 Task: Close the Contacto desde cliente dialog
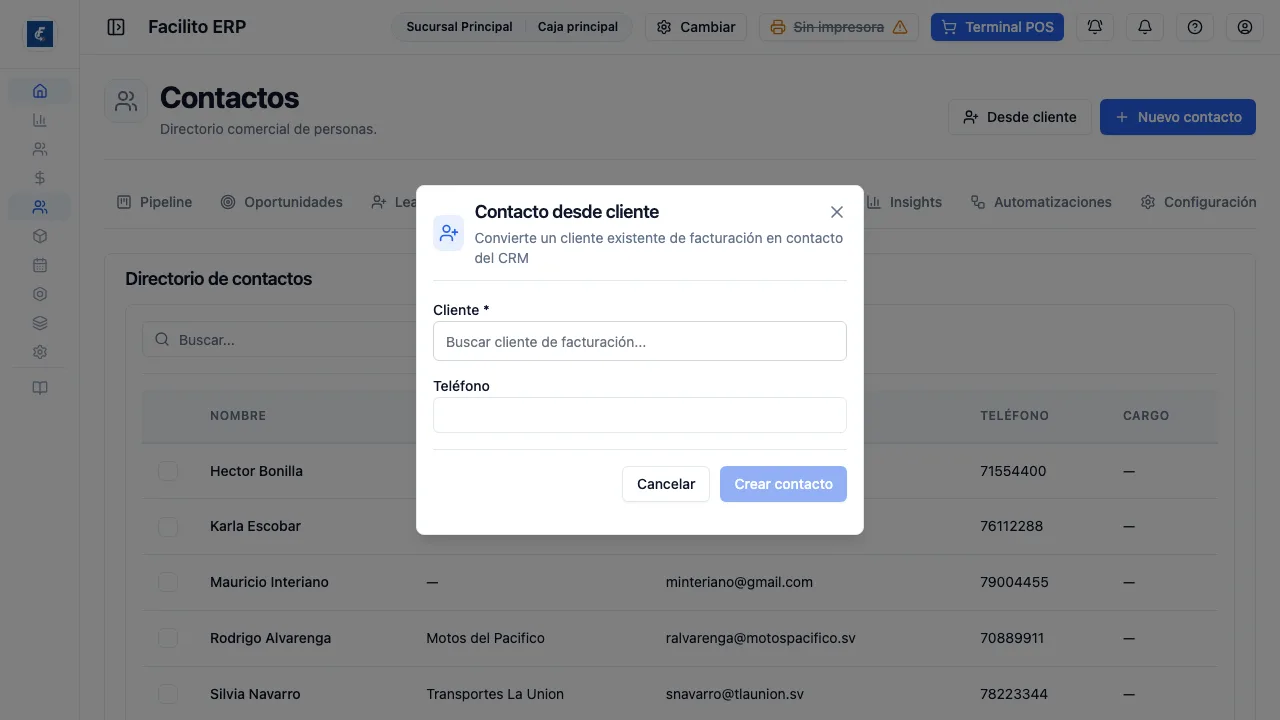click(x=837, y=212)
